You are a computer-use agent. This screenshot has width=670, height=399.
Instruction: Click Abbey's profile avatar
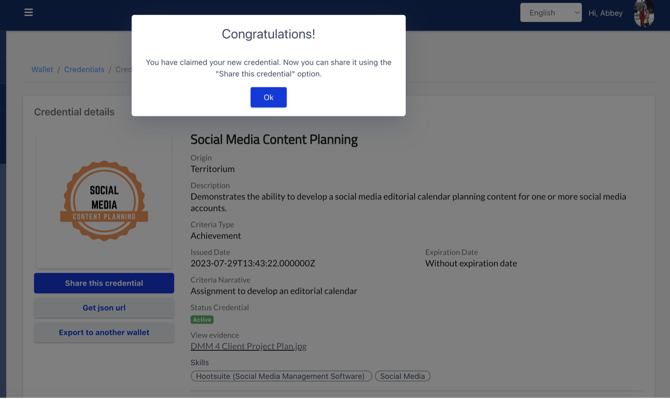click(644, 14)
